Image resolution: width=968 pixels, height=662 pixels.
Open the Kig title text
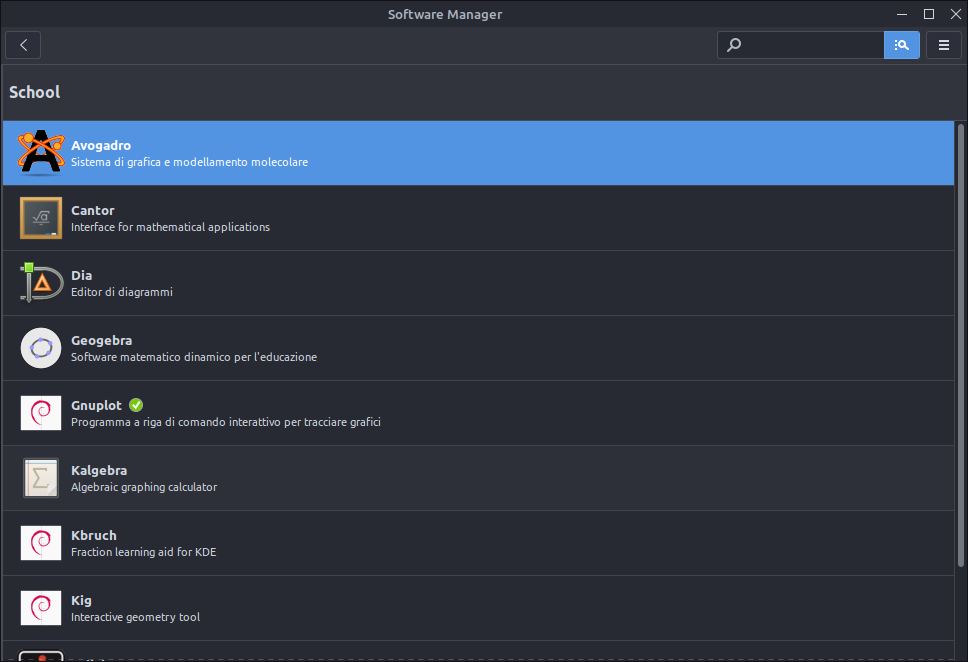click(x=81, y=601)
